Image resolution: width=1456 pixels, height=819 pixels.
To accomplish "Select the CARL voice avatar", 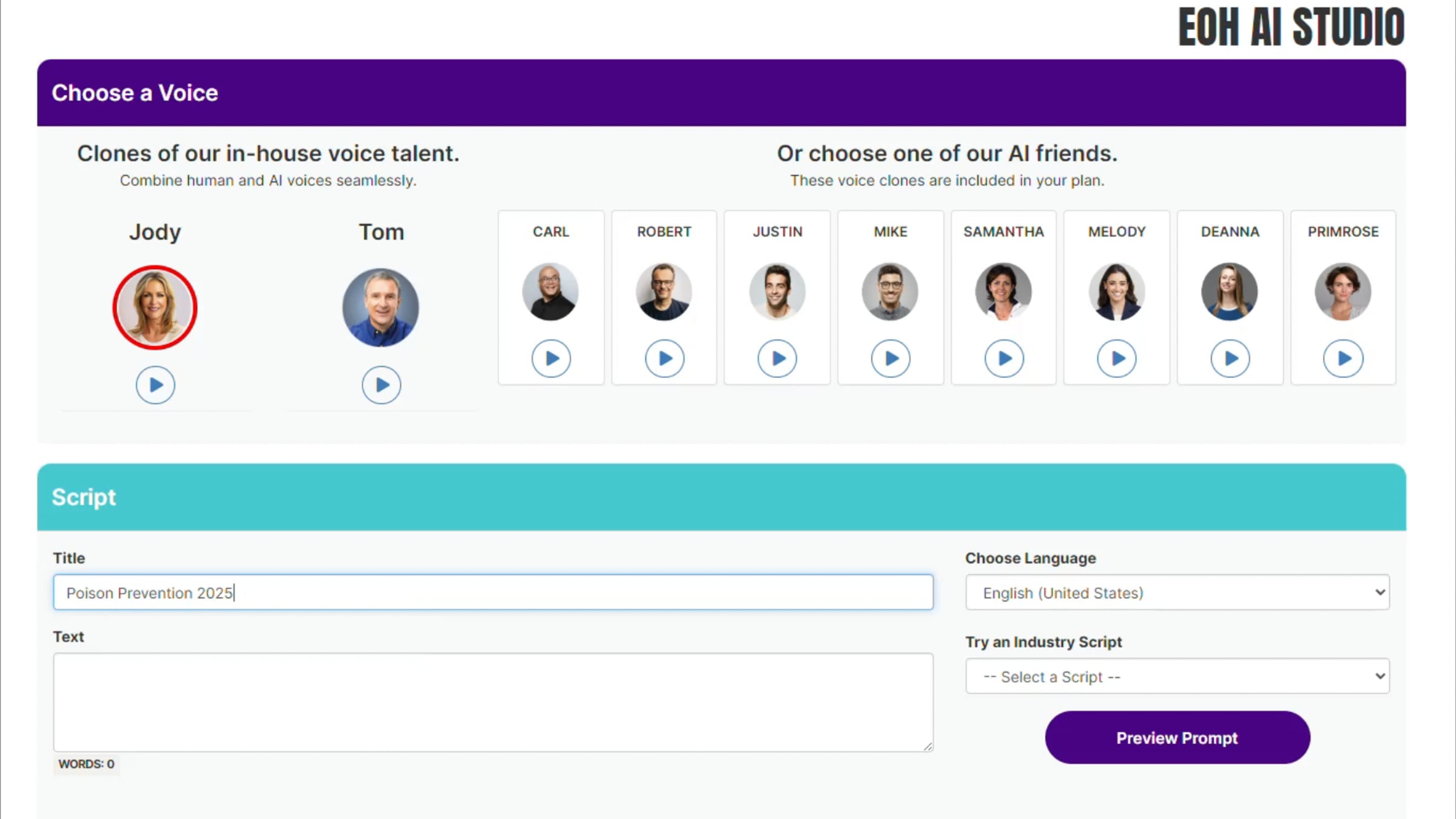I will [551, 292].
